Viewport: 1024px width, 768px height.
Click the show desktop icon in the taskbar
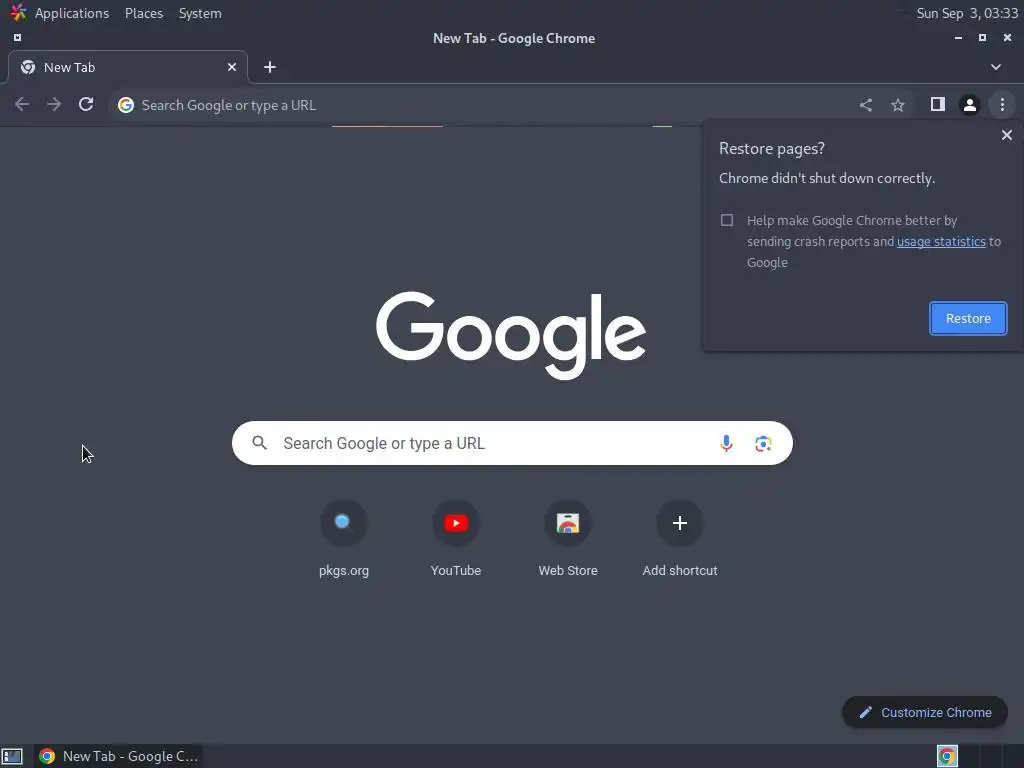[x=12, y=756]
